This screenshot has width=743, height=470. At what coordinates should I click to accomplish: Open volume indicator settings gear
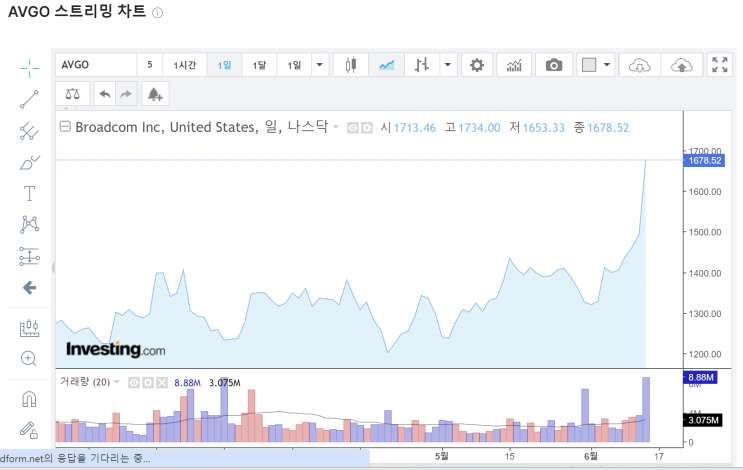pyautogui.click(x=148, y=382)
